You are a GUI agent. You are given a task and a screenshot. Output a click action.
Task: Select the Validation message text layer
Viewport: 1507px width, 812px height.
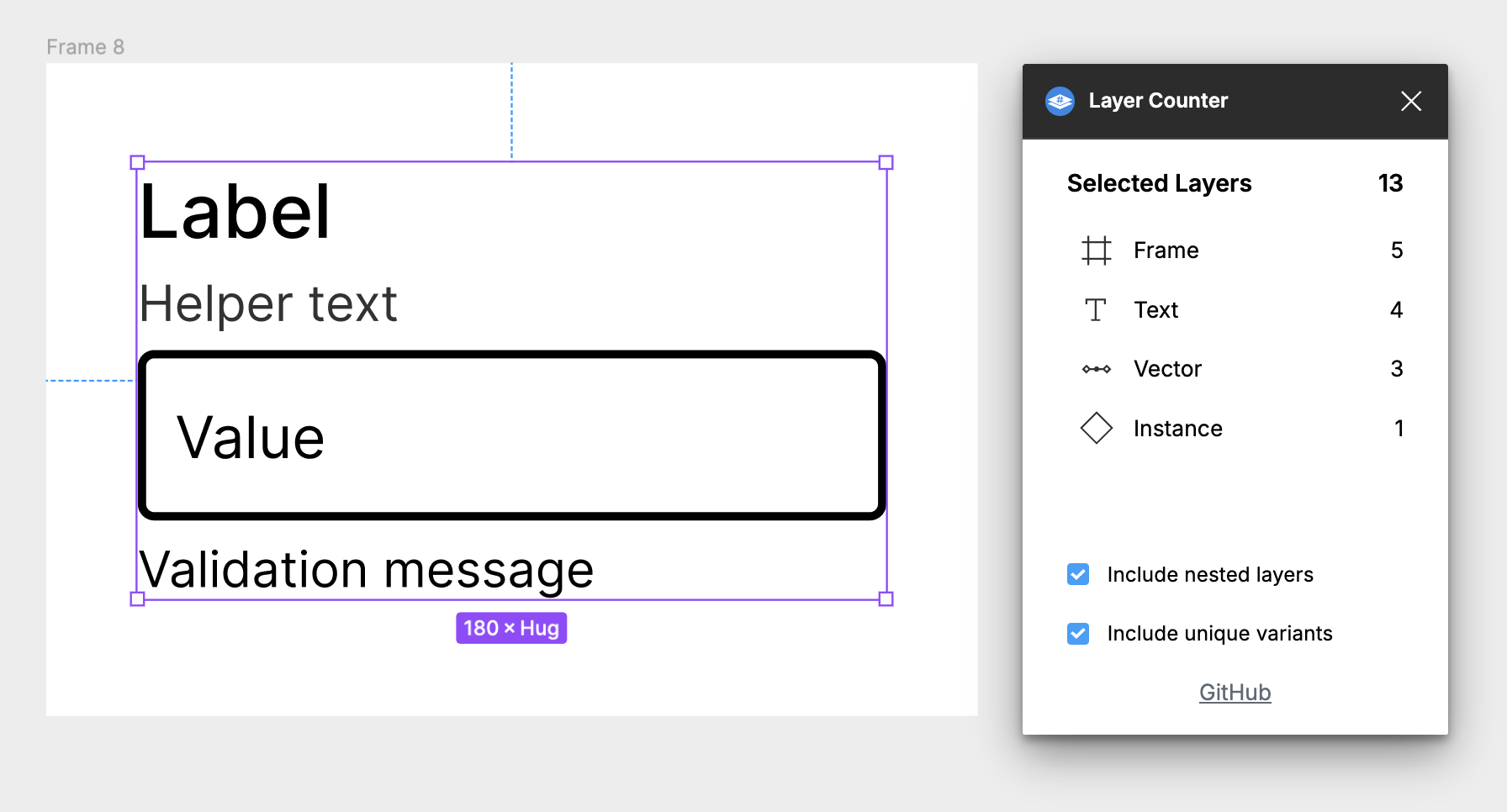[x=367, y=568]
